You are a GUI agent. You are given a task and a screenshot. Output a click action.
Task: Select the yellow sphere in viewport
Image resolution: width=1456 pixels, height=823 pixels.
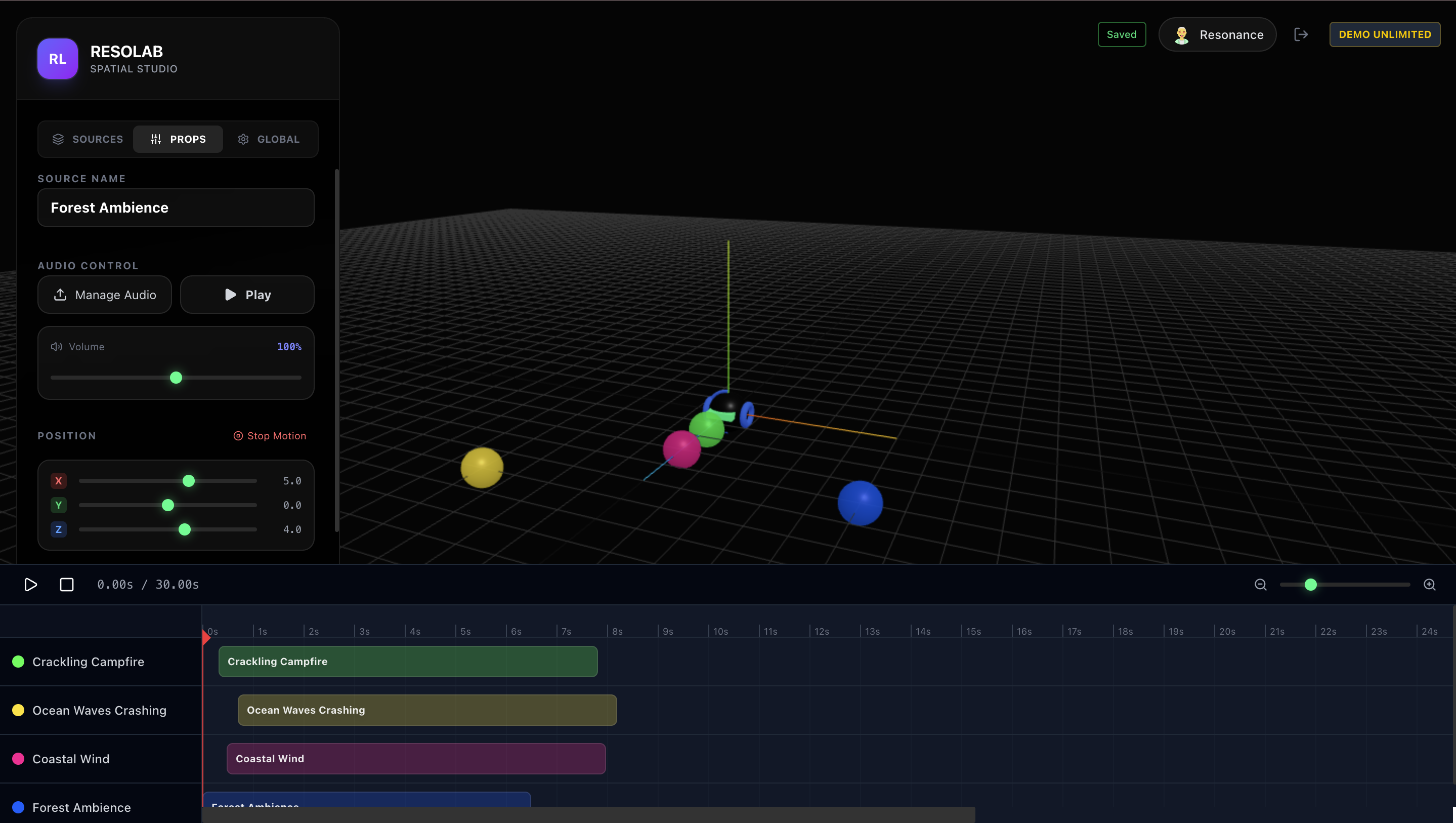(482, 467)
